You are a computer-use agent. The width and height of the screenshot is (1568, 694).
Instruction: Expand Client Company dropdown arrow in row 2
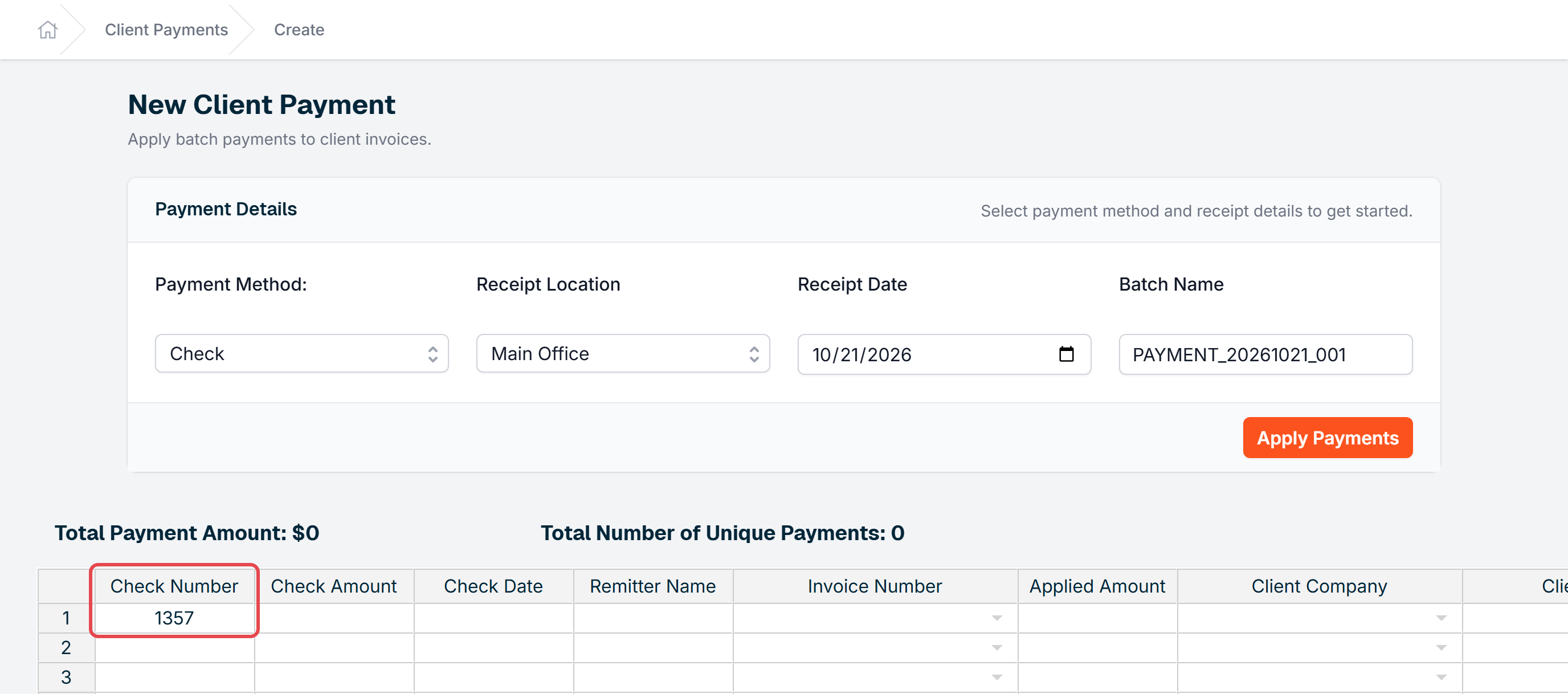[1441, 648]
